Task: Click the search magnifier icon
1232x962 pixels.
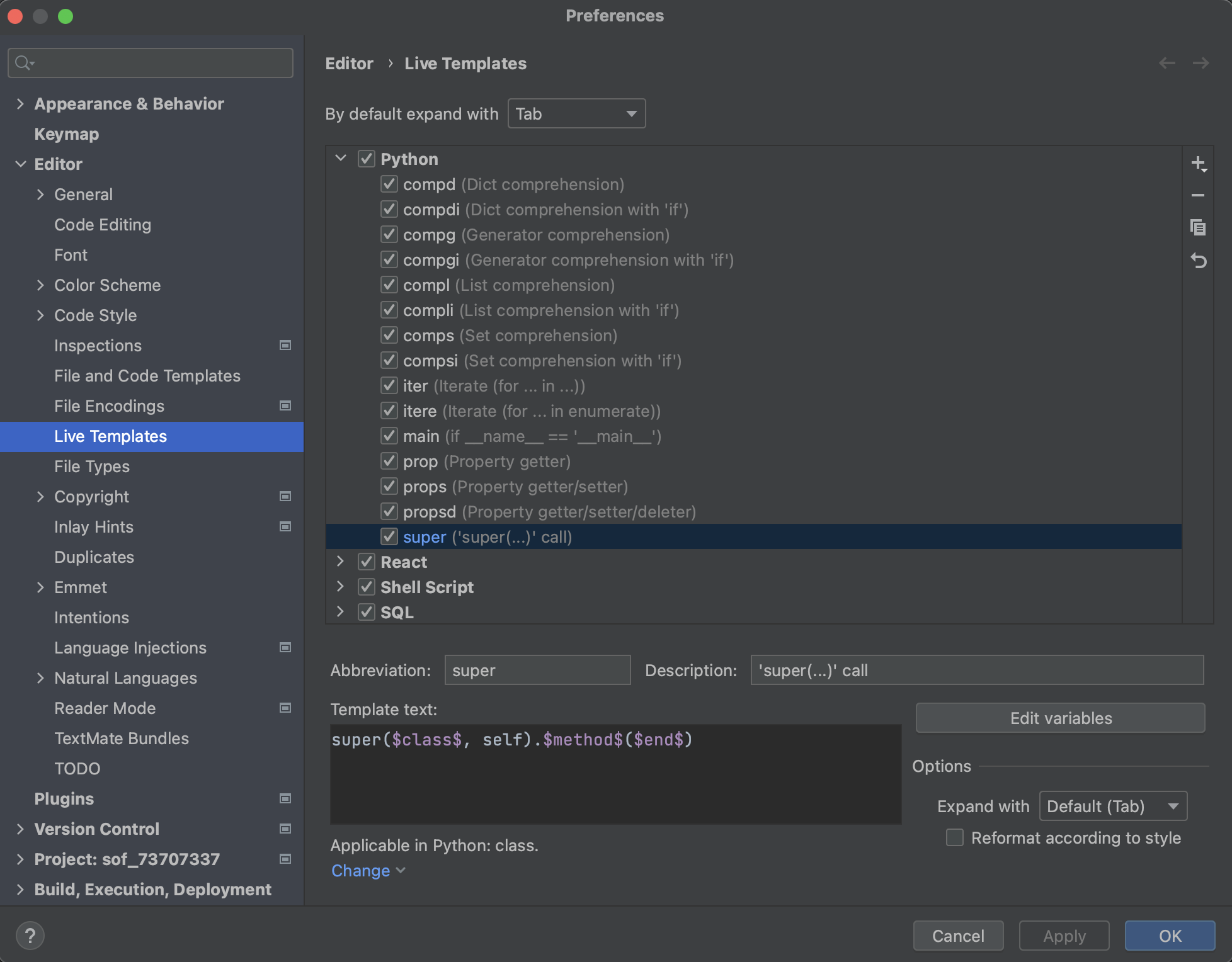Action: (x=24, y=63)
